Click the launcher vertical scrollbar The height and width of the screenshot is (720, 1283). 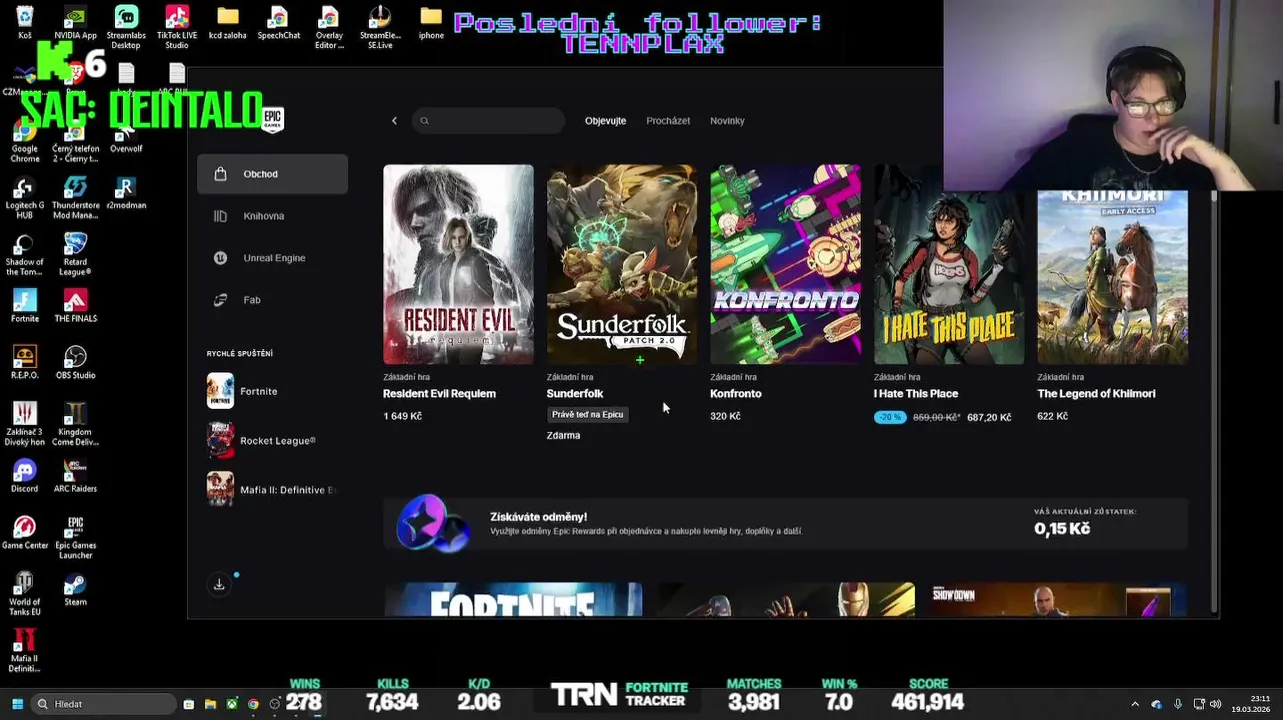[x=1214, y=400]
